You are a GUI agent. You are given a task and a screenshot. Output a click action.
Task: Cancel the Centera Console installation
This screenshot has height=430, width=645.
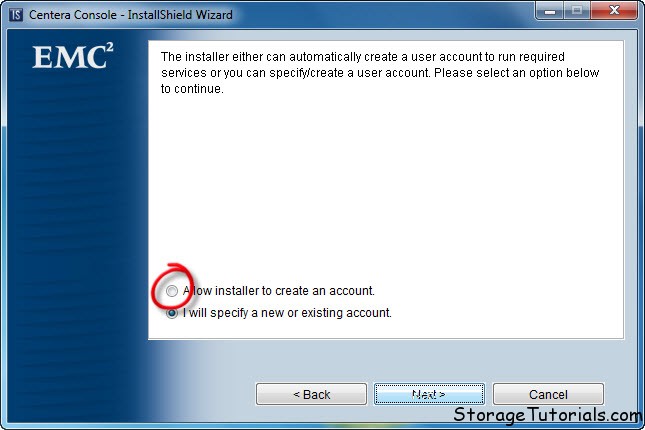pyautogui.click(x=548, y=394)
